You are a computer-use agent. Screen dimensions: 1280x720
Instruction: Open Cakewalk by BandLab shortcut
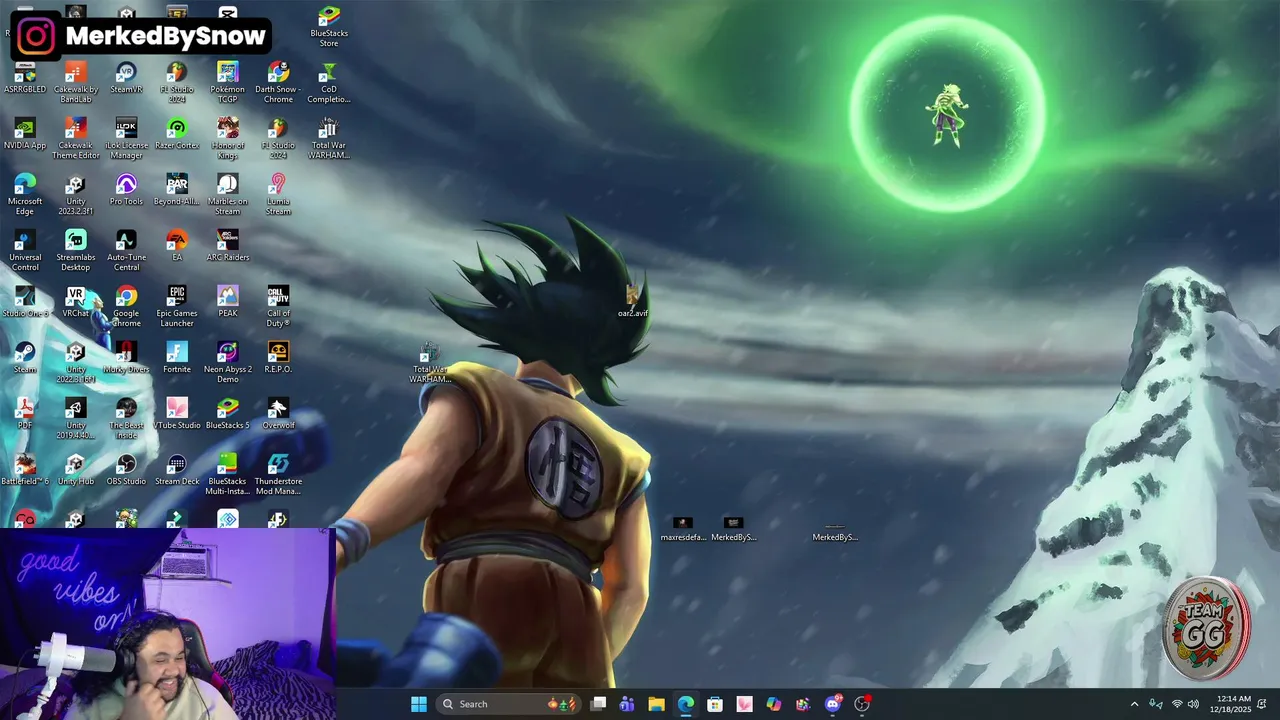click(76, 83)
